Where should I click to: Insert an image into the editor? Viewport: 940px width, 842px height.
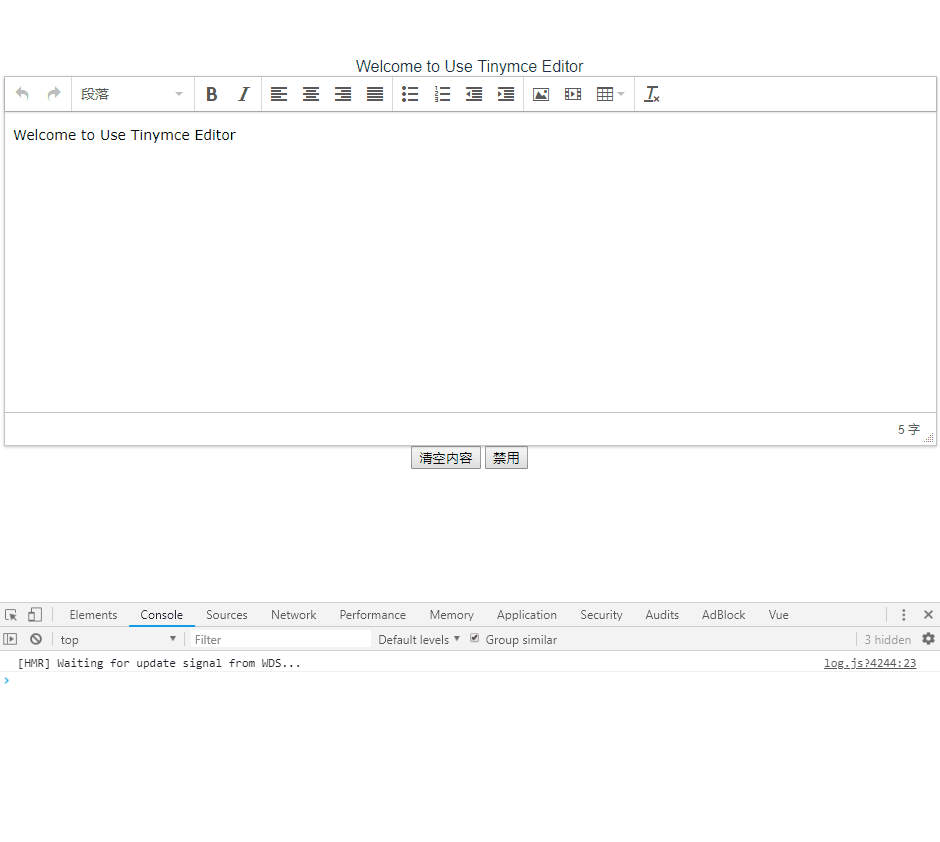pyautogui.click(x=541, y=94)
